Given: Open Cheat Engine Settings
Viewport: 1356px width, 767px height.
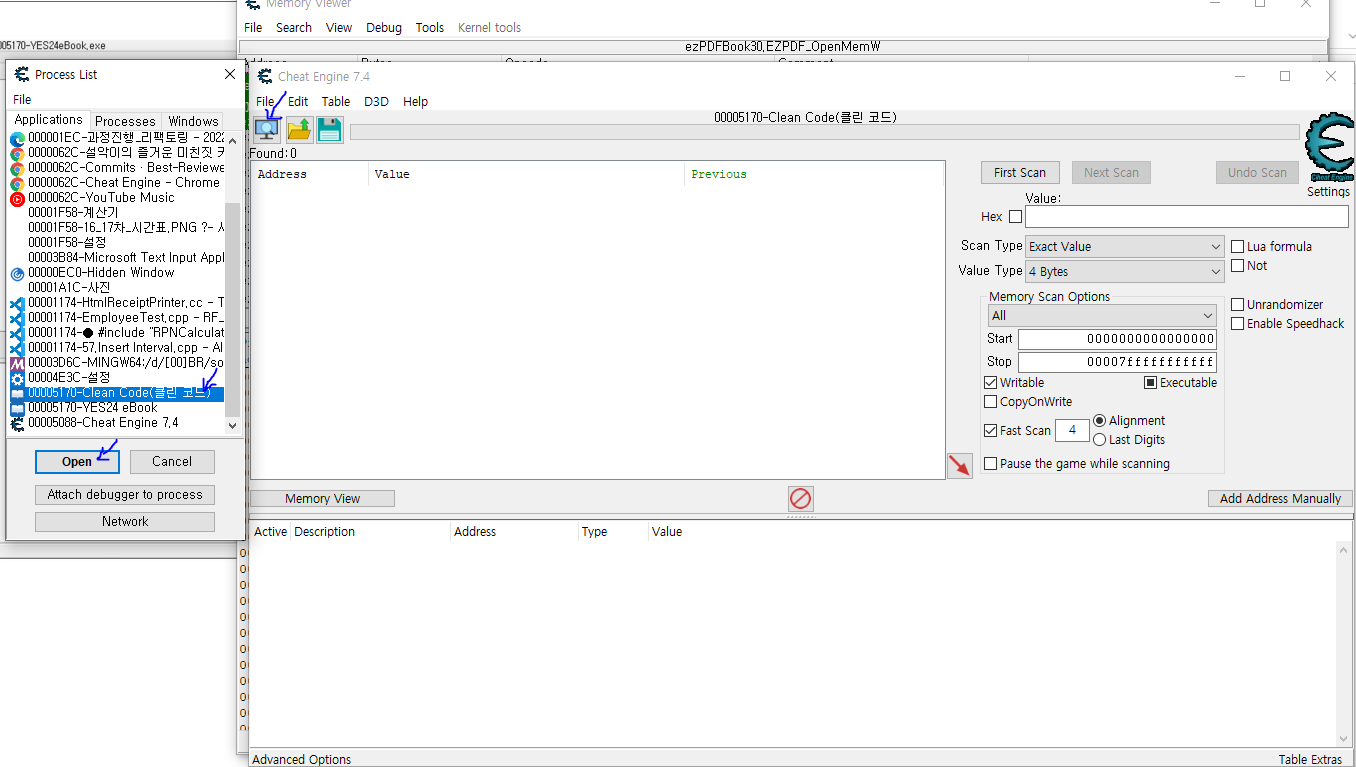Looking at the screenshot, I should pos(1328,192).
